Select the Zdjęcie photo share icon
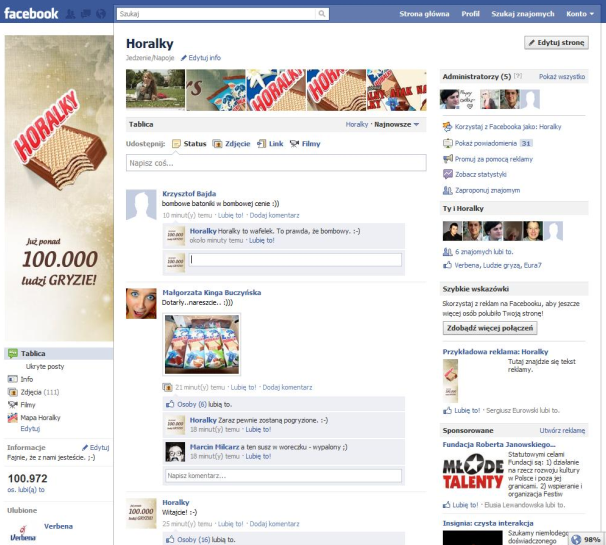The width and height of the screenshot is (606, 545). click(218, 144)
